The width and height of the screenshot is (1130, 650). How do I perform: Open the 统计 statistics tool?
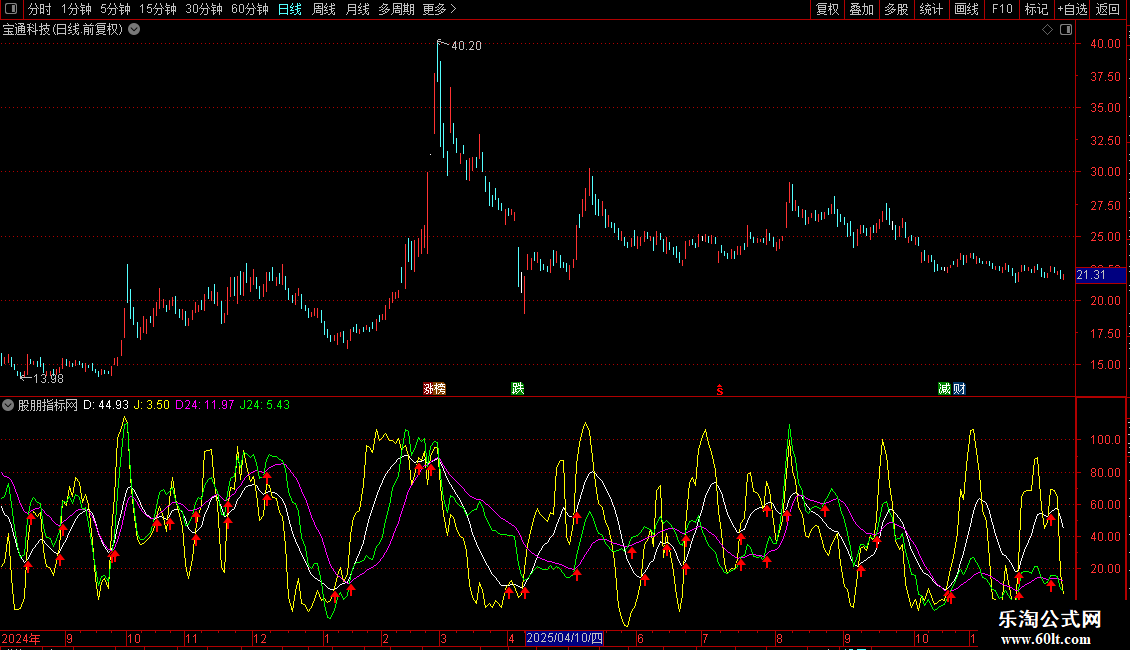tap(931, 9)
